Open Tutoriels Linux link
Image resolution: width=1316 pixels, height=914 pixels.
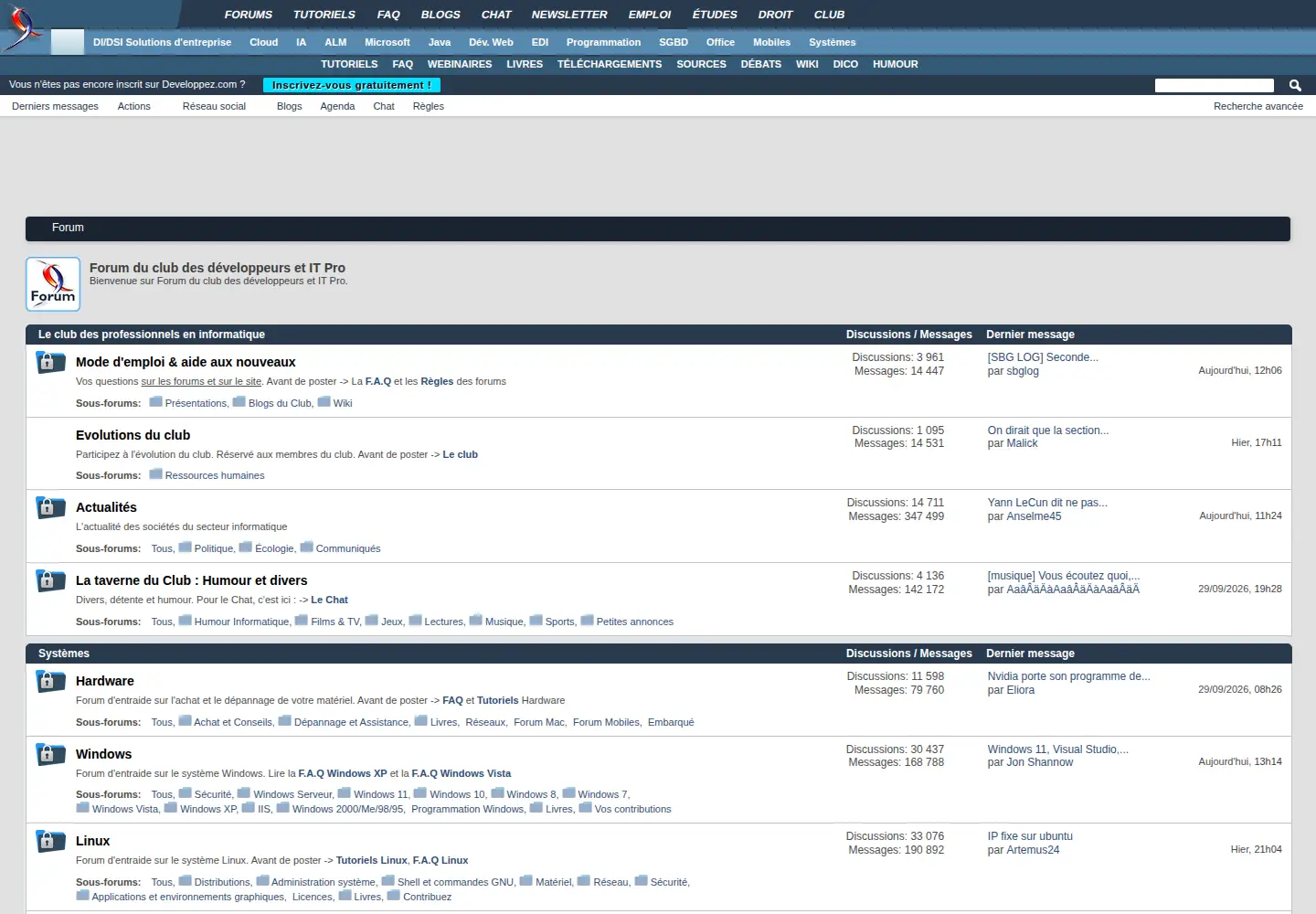click(372, 860)
